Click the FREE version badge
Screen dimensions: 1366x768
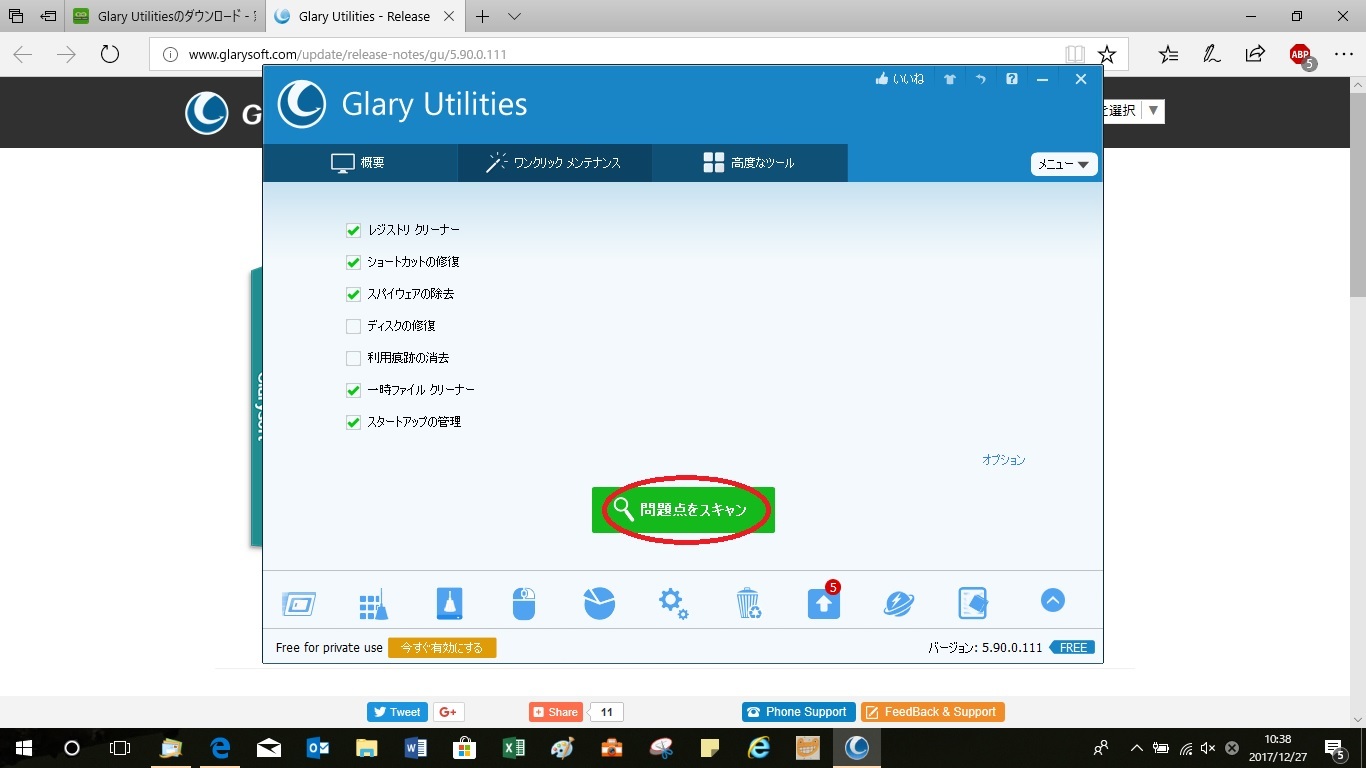coord(1072,648)
